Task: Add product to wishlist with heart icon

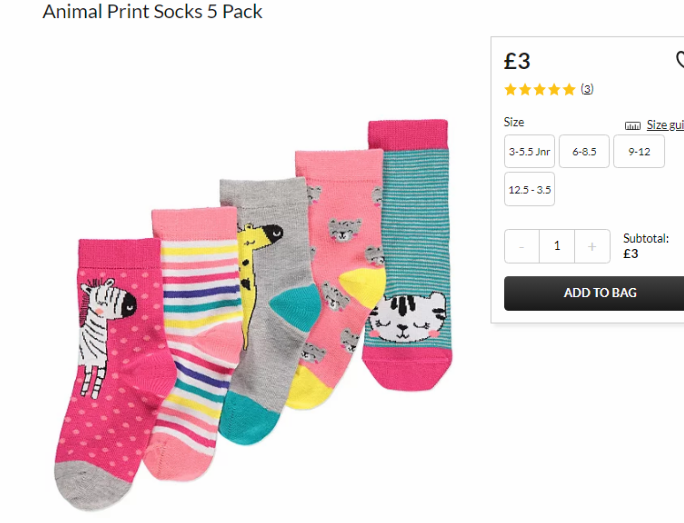Action: [681, 60]
